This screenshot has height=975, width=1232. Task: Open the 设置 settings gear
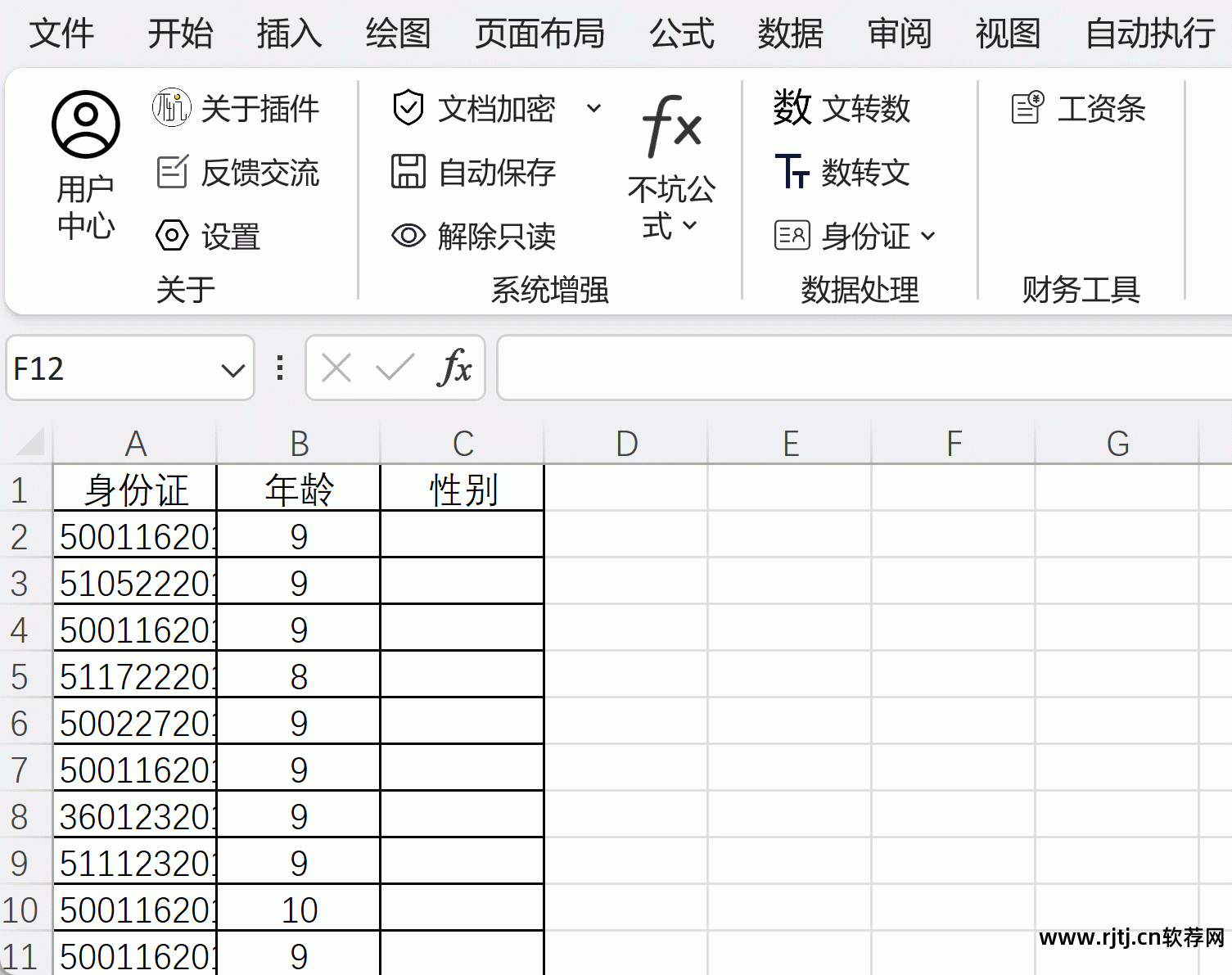click(172, 236)
